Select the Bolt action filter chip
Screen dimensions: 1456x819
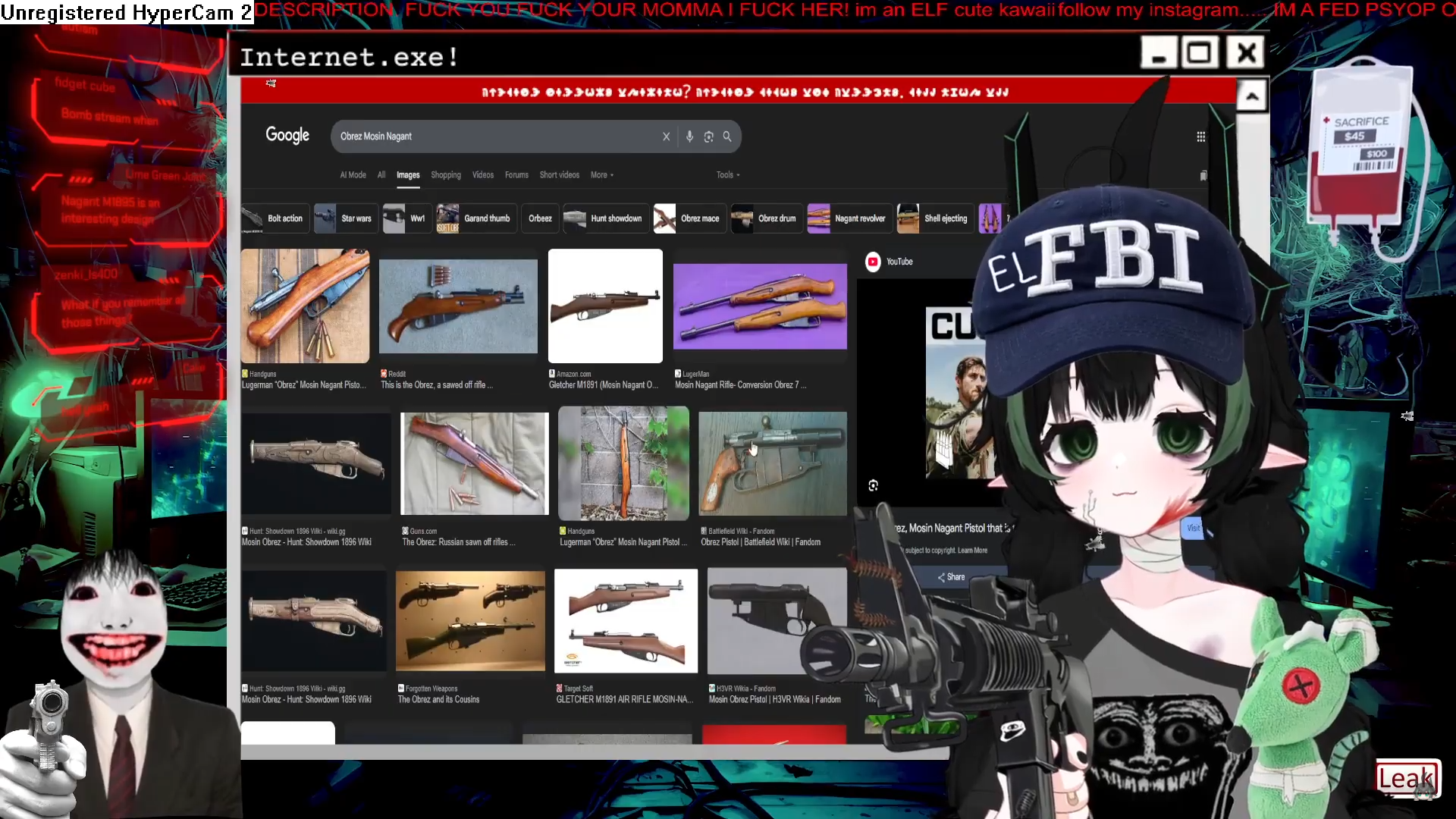274,218
